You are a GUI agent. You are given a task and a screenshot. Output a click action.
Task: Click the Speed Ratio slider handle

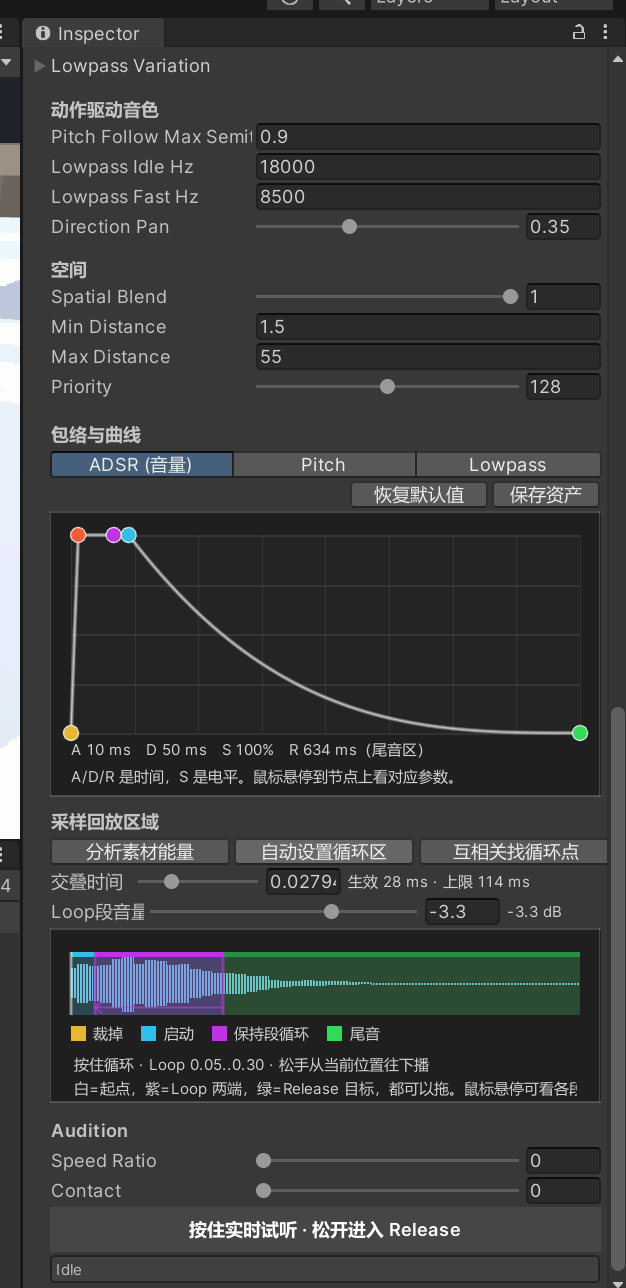[263, 1161]
